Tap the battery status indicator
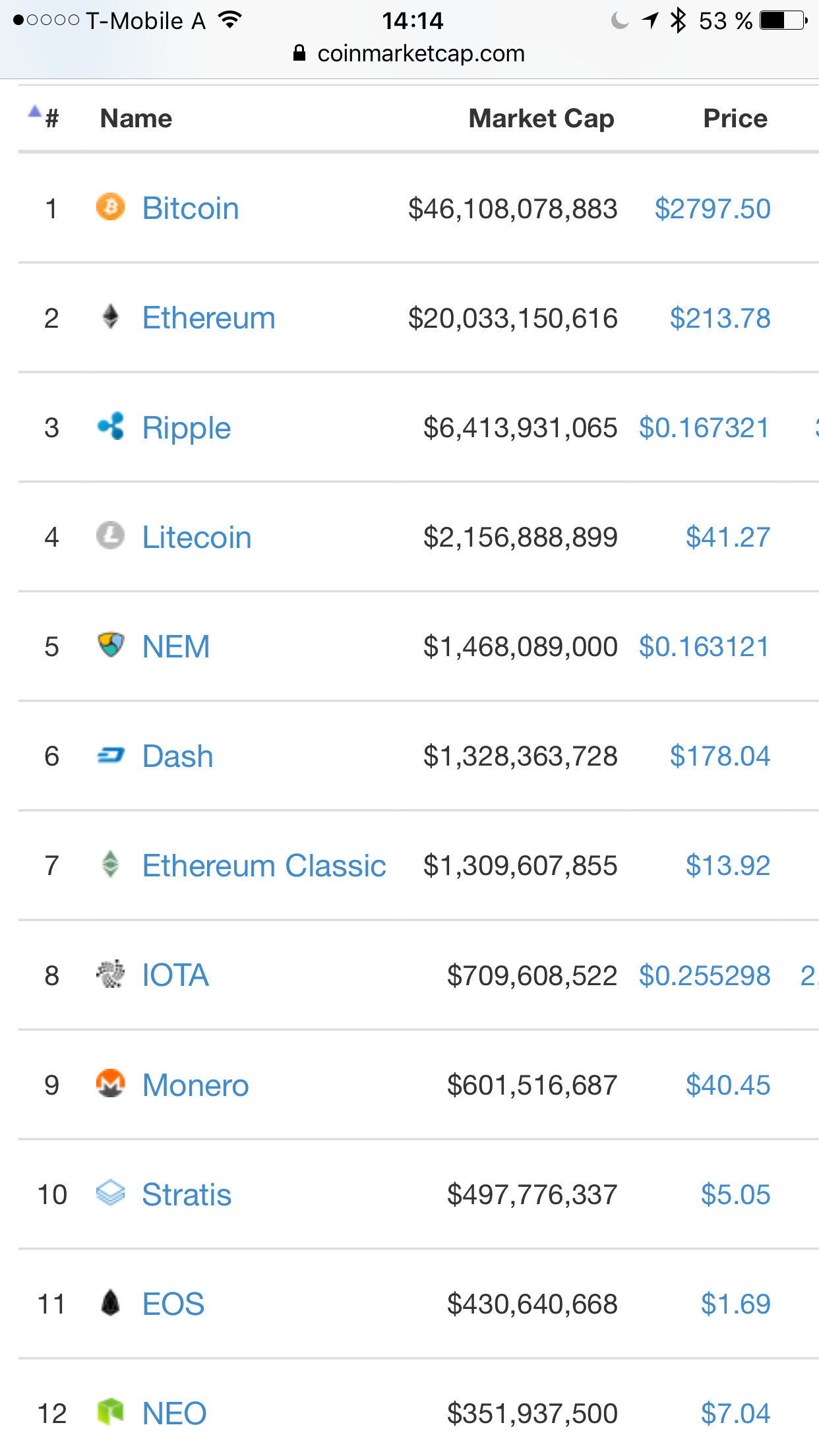 [783, 20]
